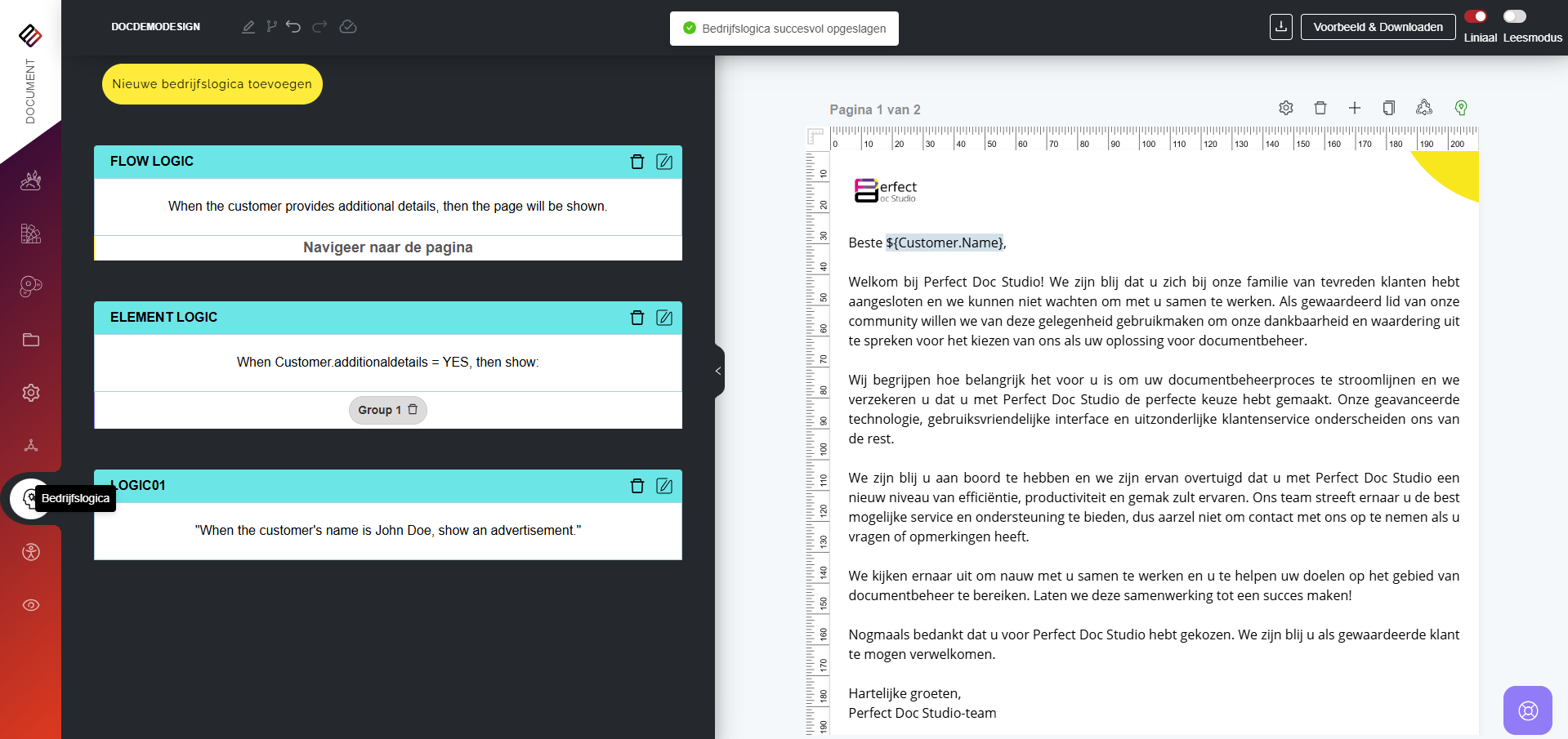Delete the FLOW LOGIC rule
This screenshot has width=1568, height=739.
click(x=637, y=162)
